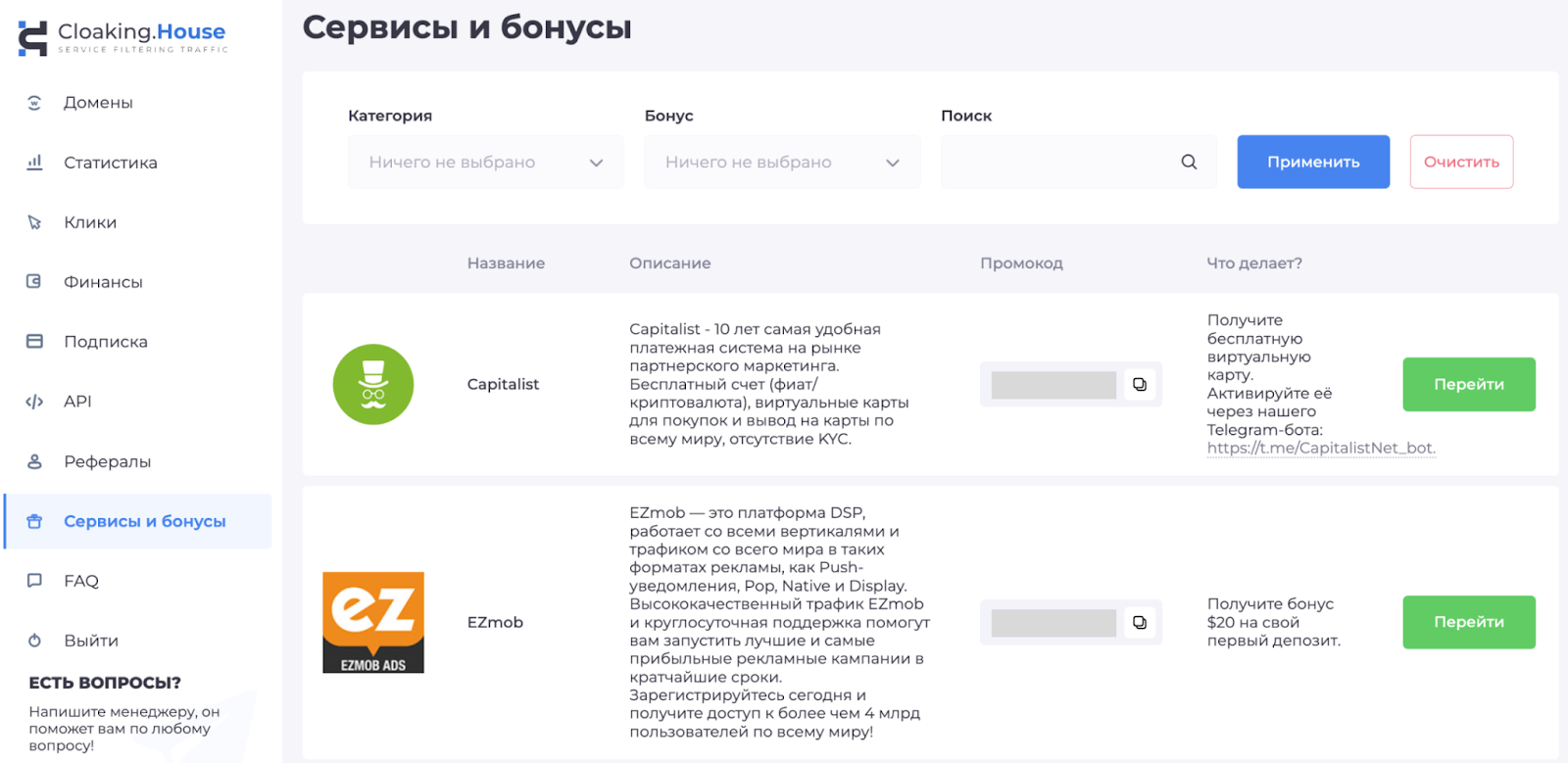Click the Сервисы и бонусы gift icon
Image resolution: width=1568 pixels, height=763 pixels.
[34, 521]
